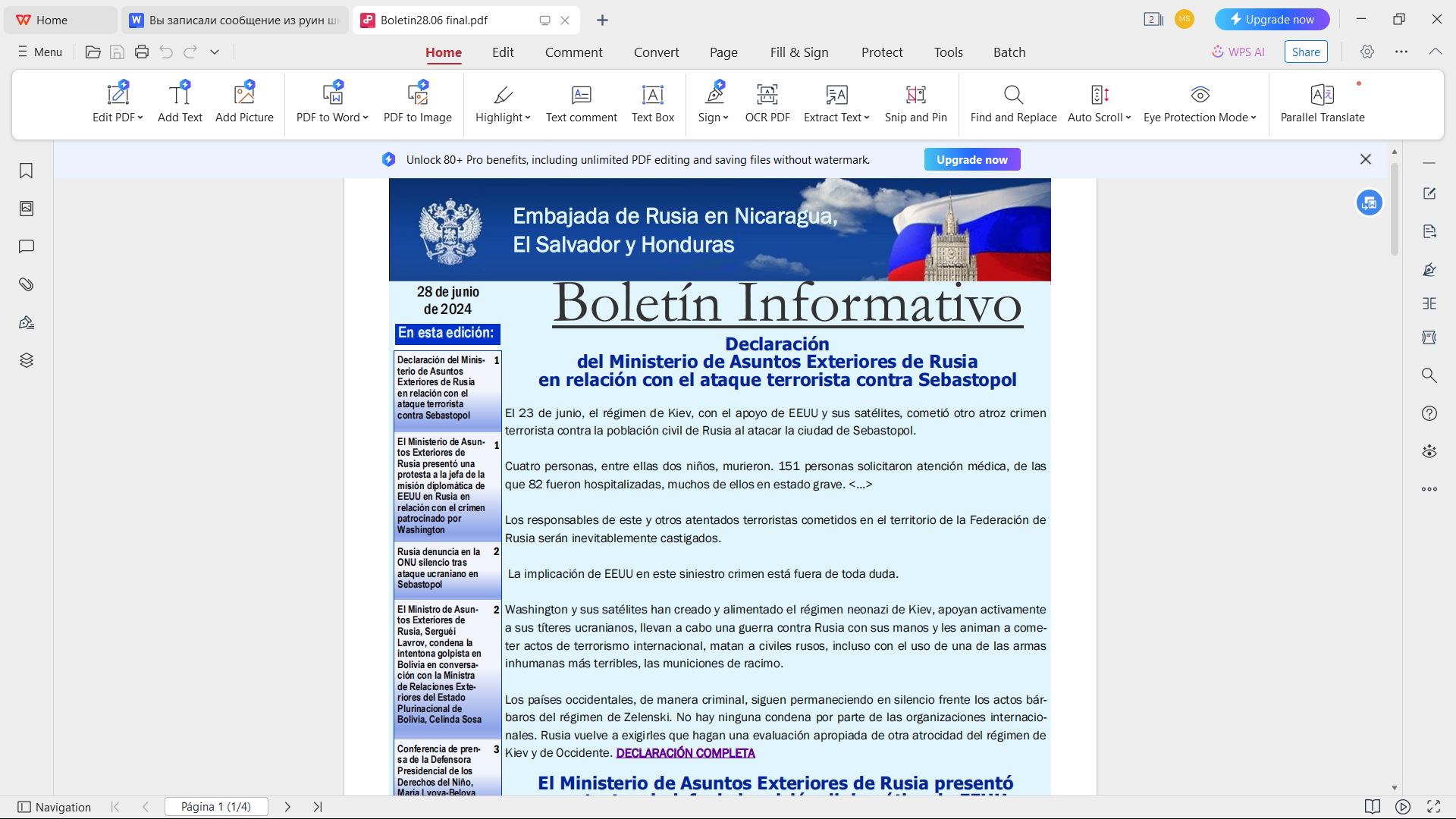1456x819 pixels.
Task: Collapse the ribbon with the chevron
Action: pyautogui.click(x=1435, y=52)
